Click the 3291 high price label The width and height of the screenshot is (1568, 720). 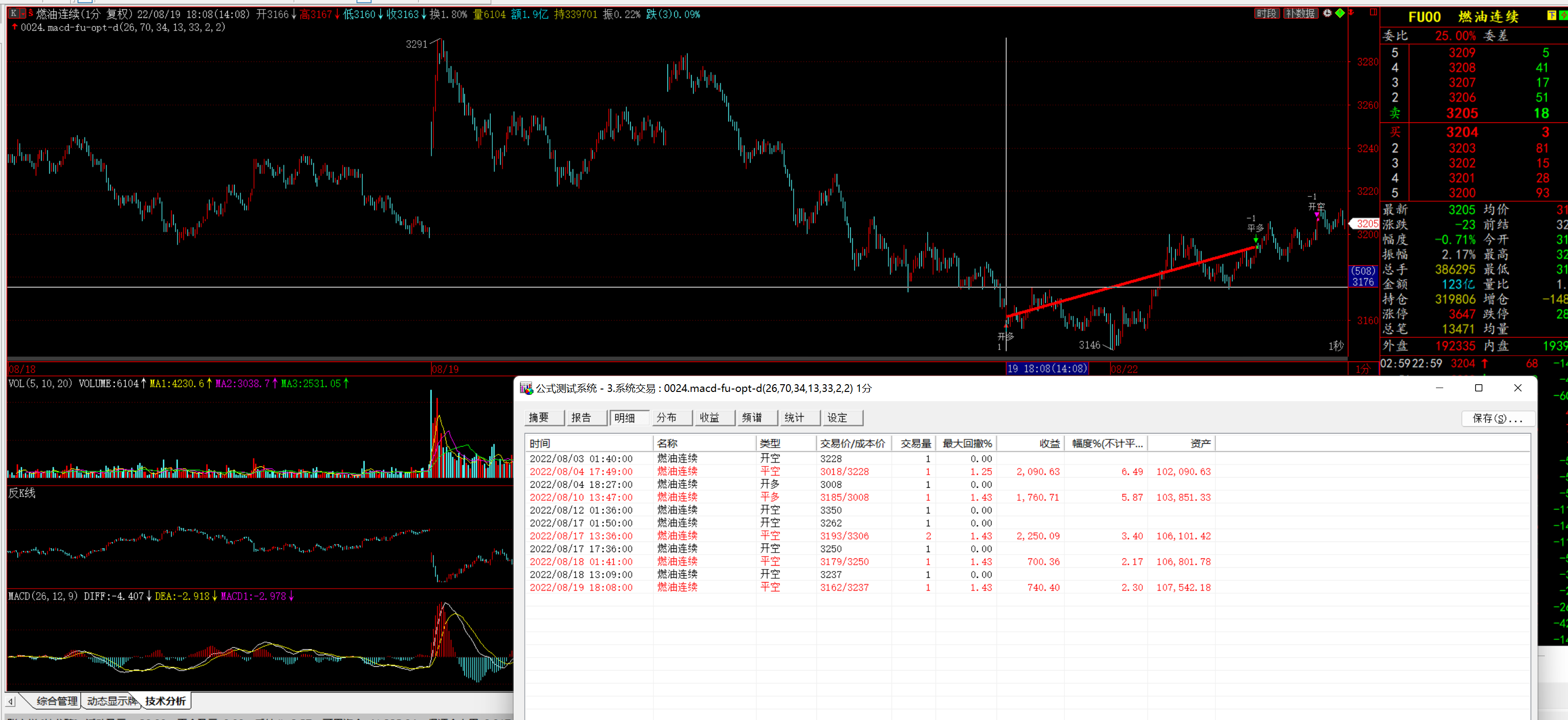point(416,44)
